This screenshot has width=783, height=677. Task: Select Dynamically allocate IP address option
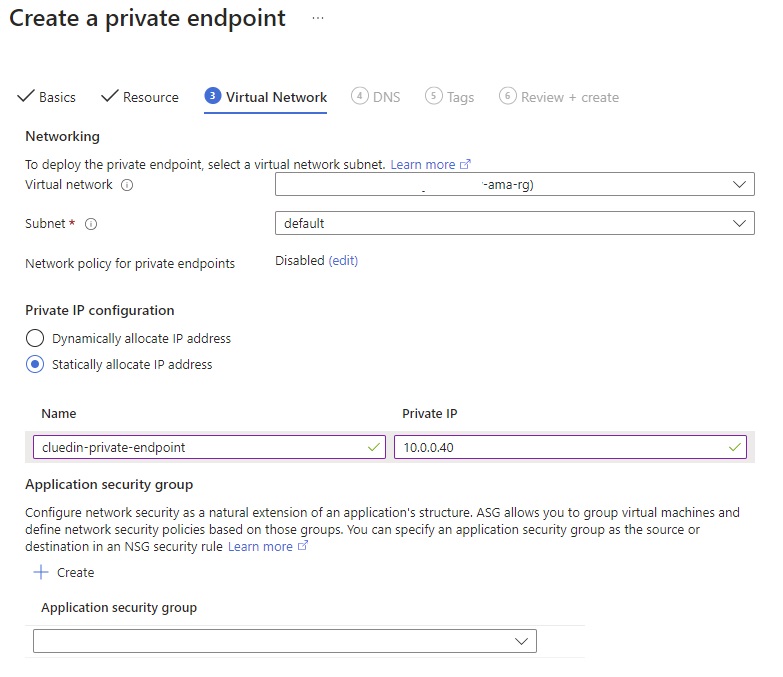click(35, 338)
